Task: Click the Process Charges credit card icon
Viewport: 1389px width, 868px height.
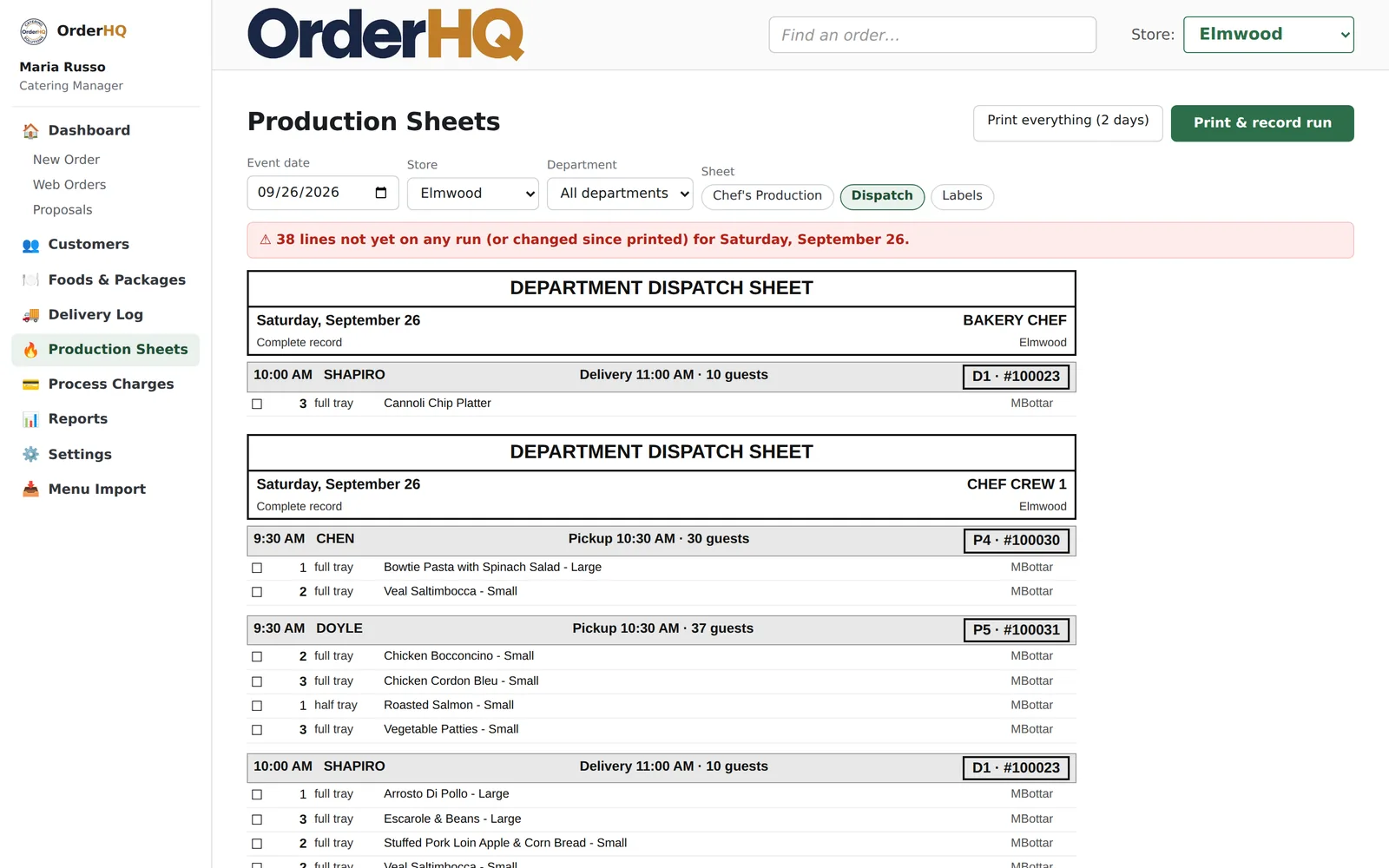Action: (30, 385)
